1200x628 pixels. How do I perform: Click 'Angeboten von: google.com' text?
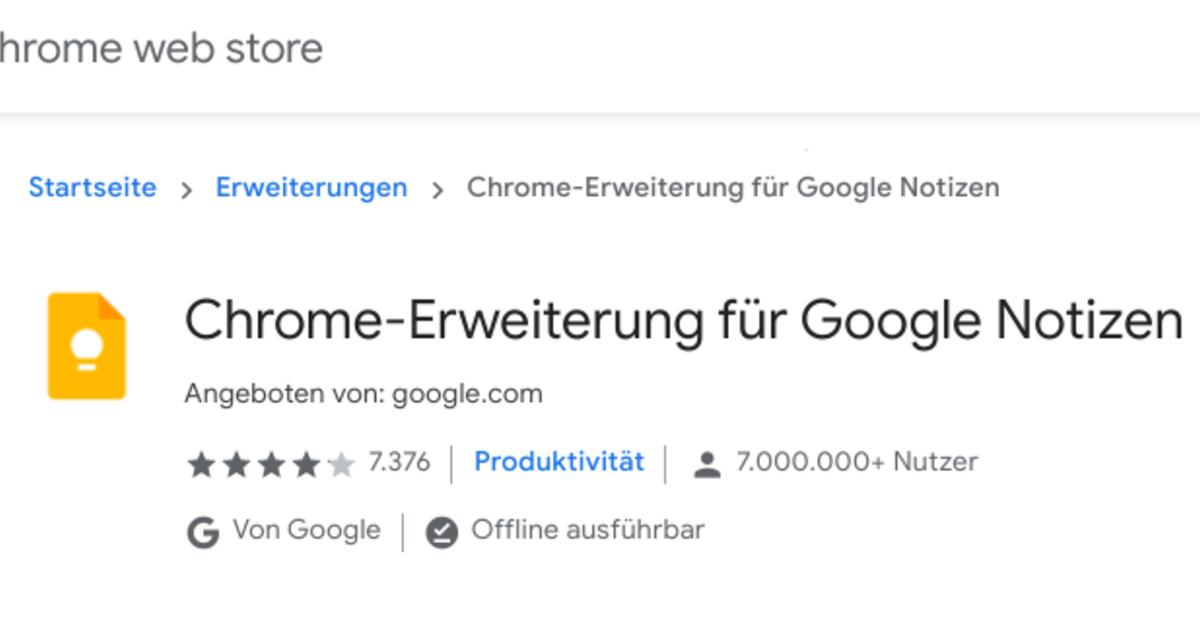[362, 393]
